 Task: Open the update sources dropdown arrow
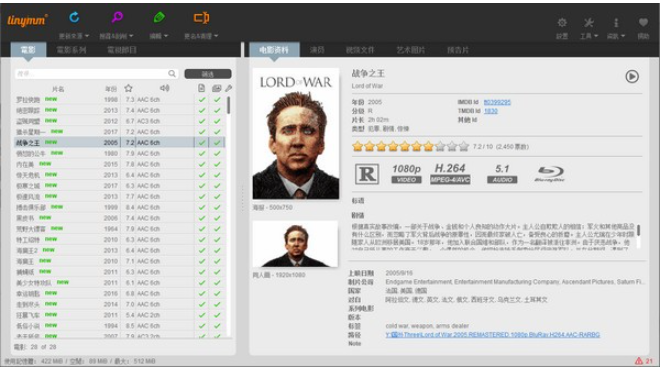tap(87, 36)
